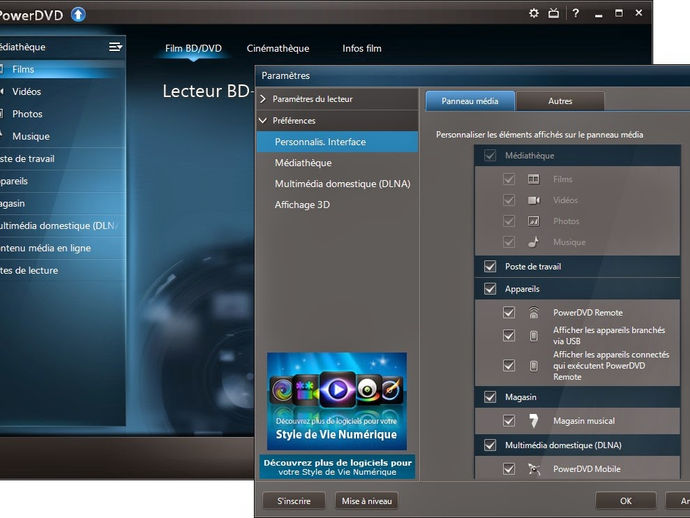Click the Vidéos camera icon in panel list
This screenshot has height=518, width=690.
[x=533, y=200]
